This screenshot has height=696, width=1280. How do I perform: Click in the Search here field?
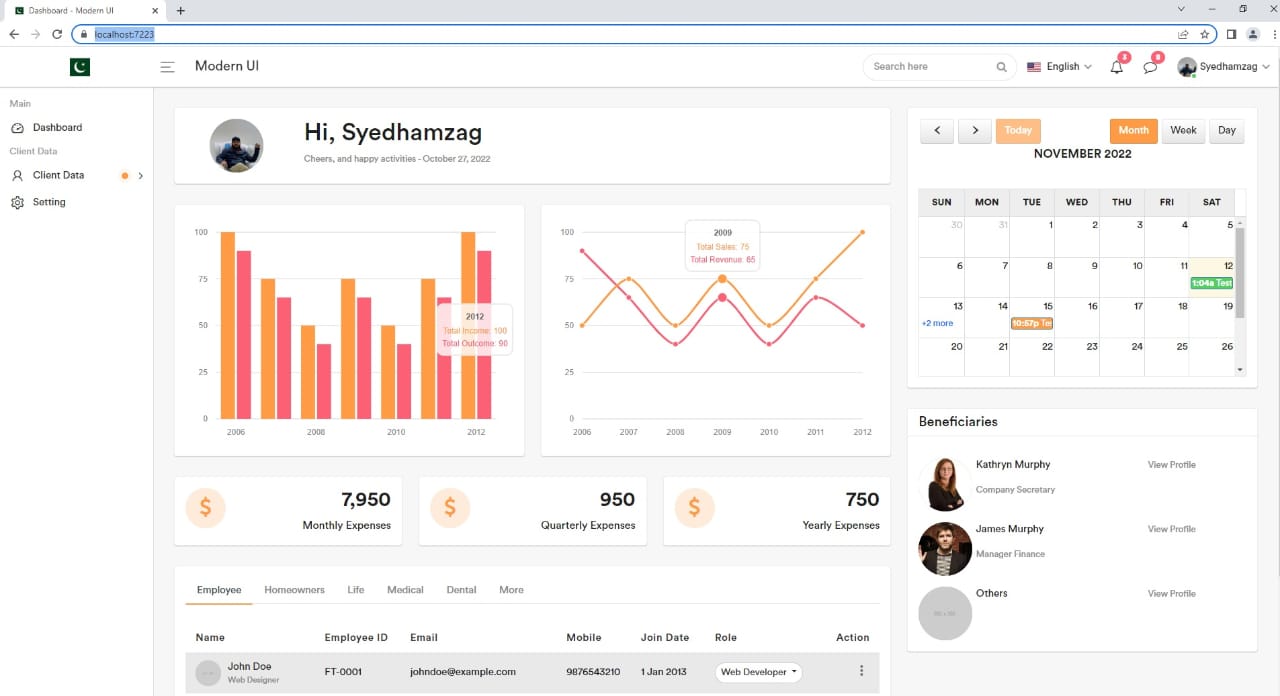[930, 67]
